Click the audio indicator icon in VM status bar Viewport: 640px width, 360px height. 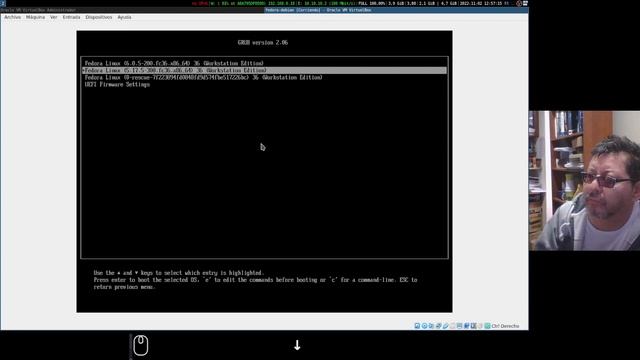431,326
